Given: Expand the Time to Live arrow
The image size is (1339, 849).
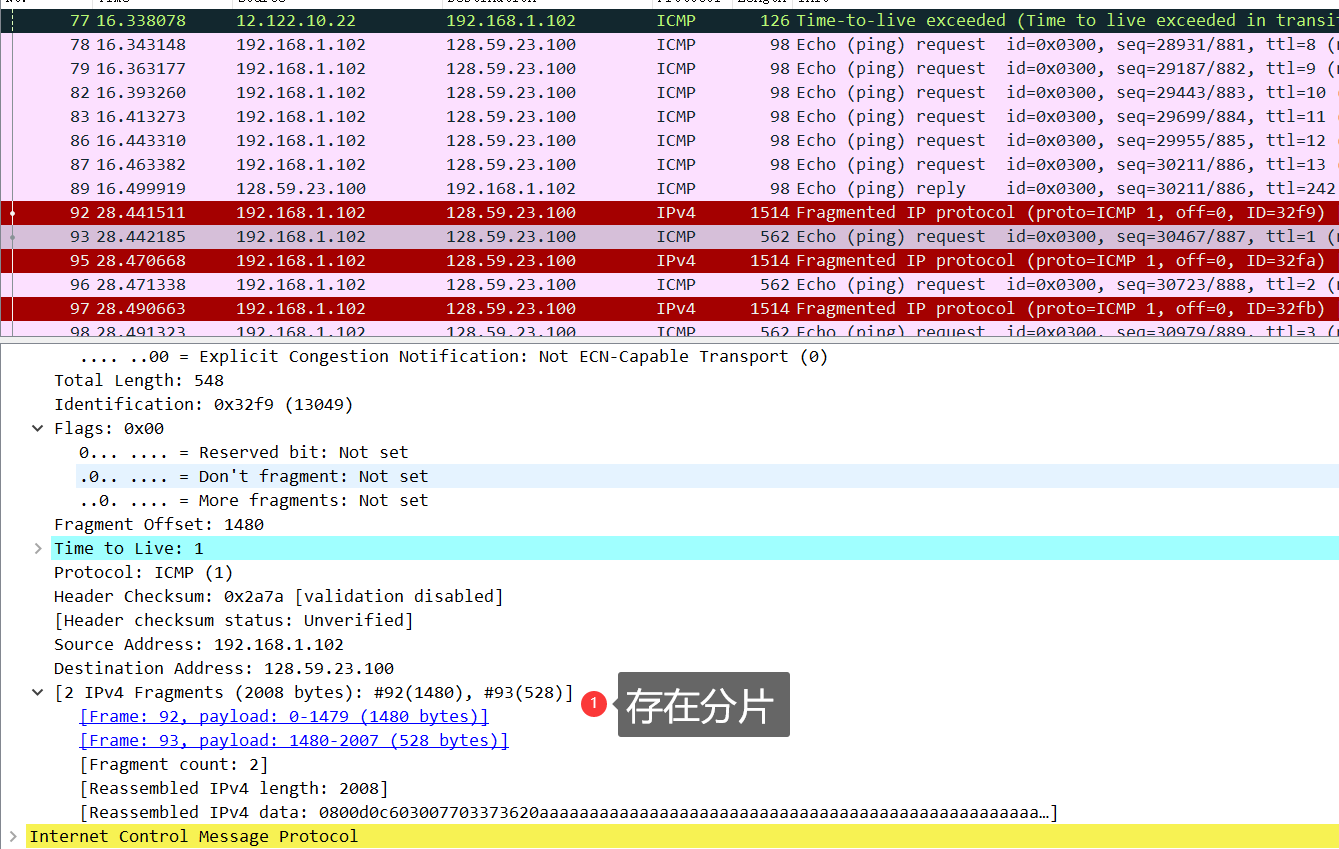Looking at the screenshot, I should [38, 548].
